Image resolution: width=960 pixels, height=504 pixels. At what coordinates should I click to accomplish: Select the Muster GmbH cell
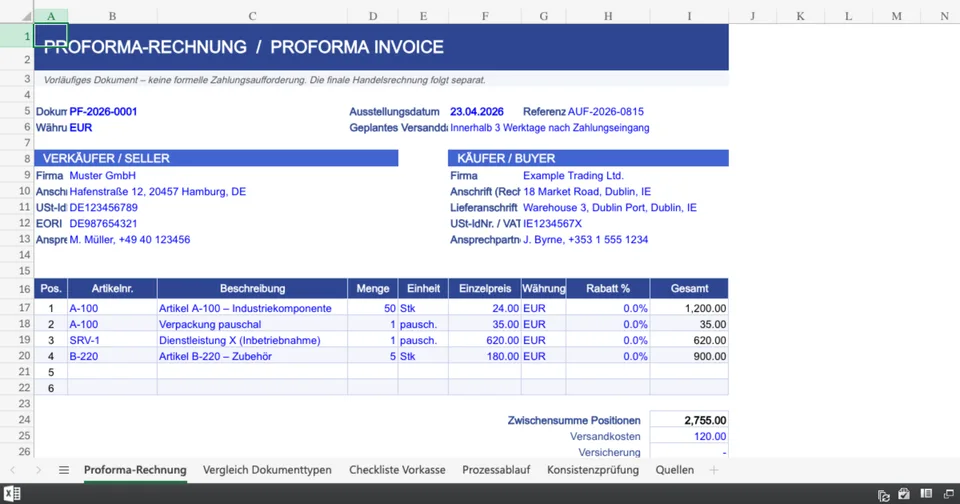pyautogui.click(x=102, y=175)
